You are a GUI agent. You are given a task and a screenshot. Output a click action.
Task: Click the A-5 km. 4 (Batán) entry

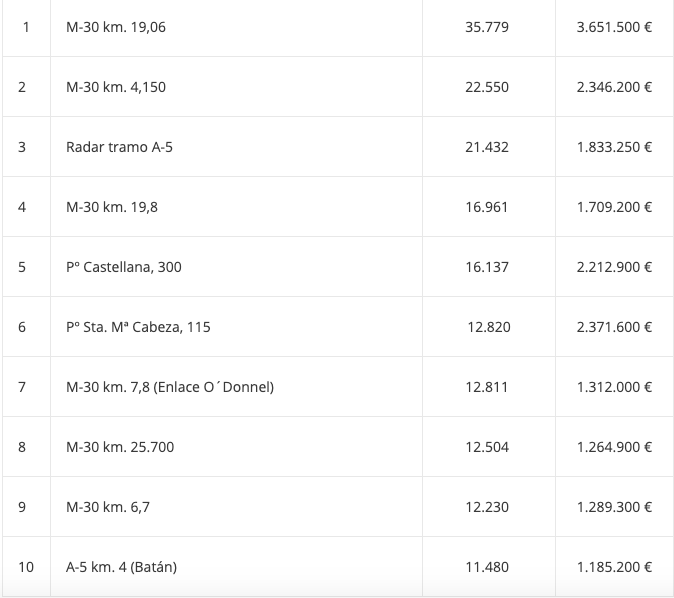click(x=121, y=567)
